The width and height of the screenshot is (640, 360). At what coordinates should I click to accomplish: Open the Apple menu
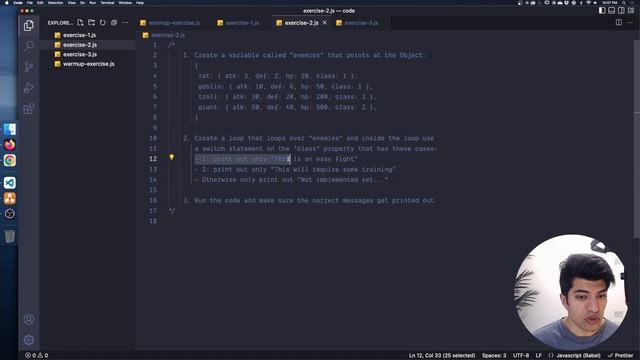[7, 2]
